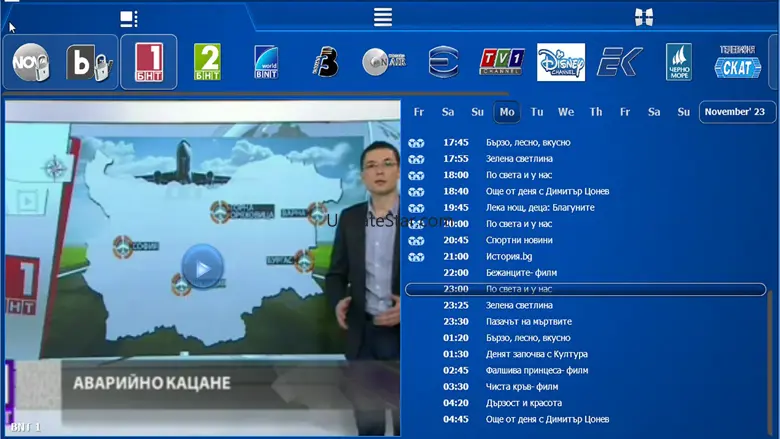
Task: Click catch-up icon for 18:00 program
Action: [x=416, y=176]
